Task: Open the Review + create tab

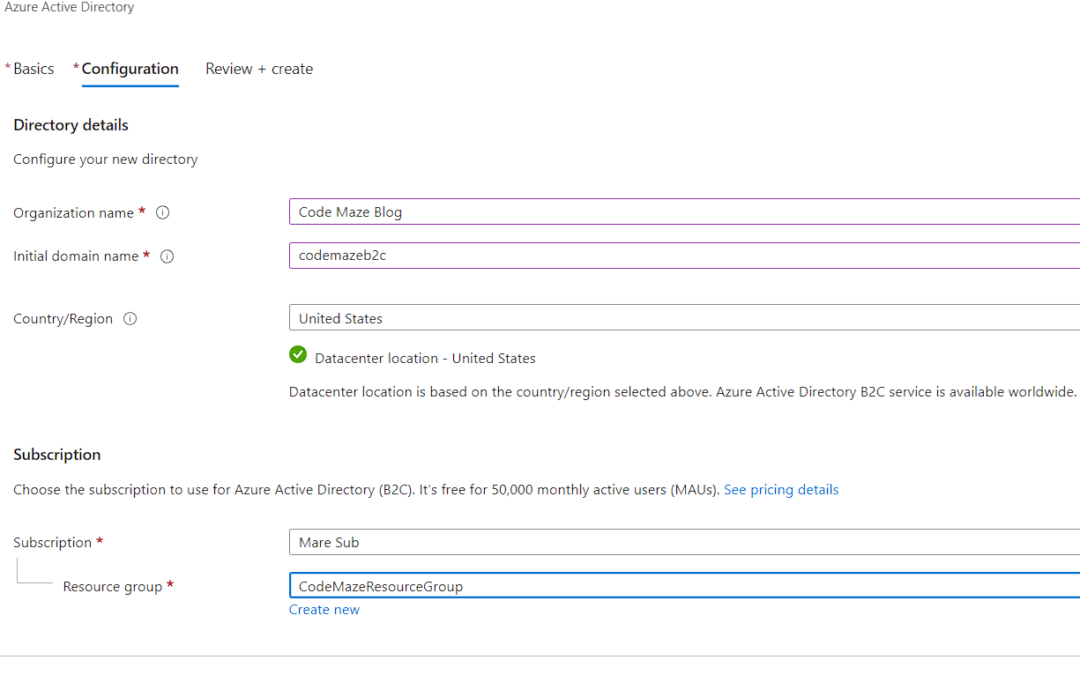Action: click(259, 69)
